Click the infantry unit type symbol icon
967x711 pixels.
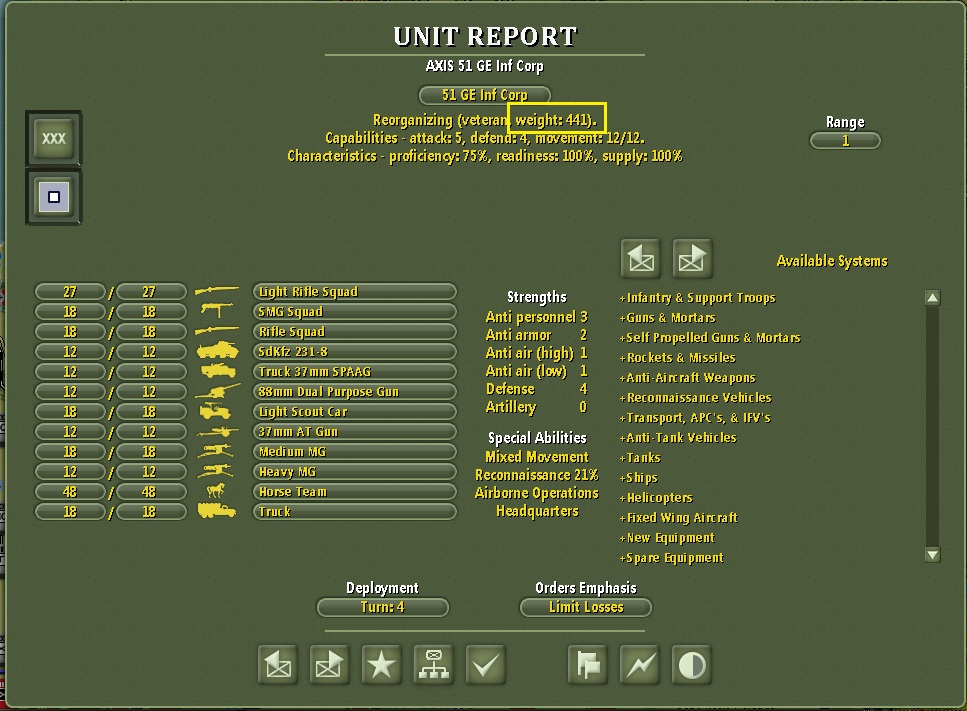pyautogui.click(x=54, y=197)
